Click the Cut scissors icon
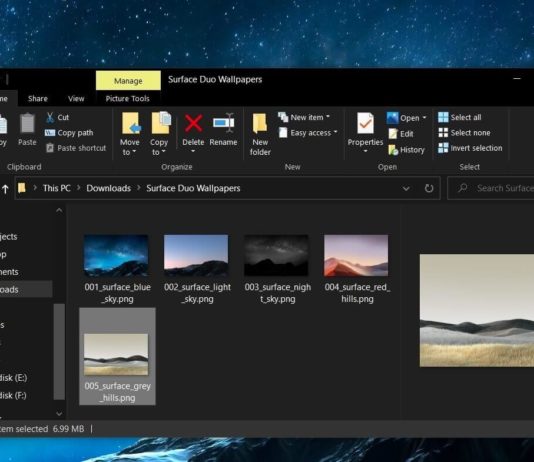 tap(50, 117)
